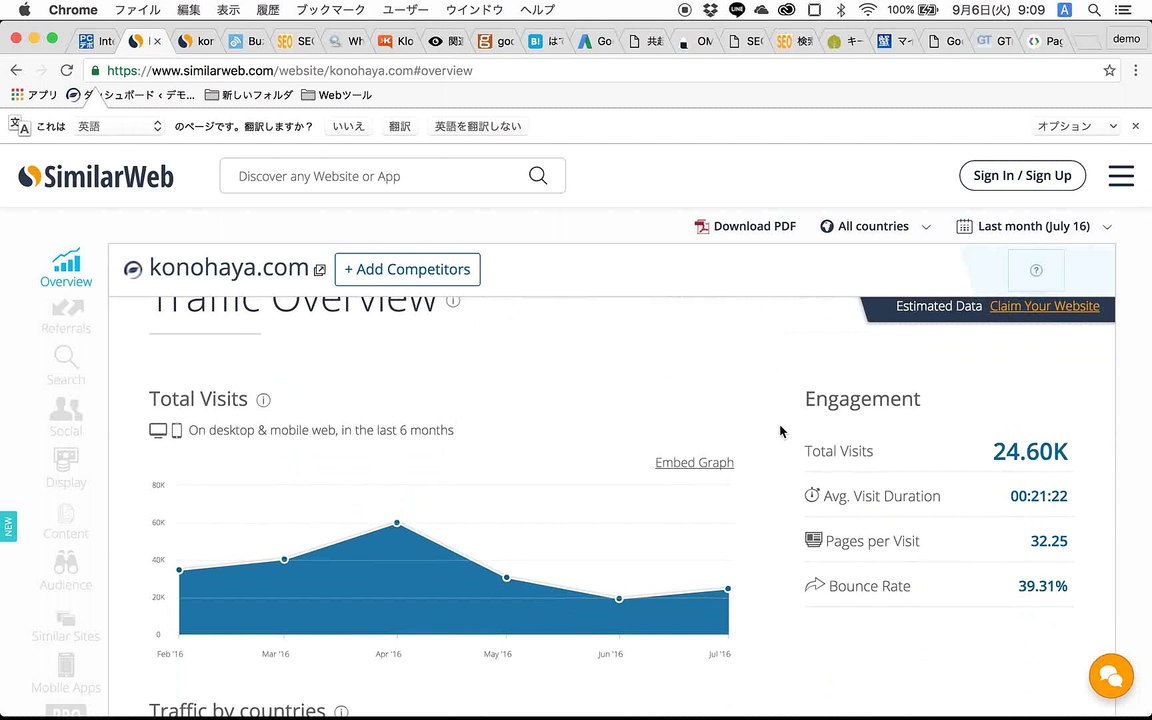
Task: Open the orange chat bubble widget
Action: click(1111, 675)
